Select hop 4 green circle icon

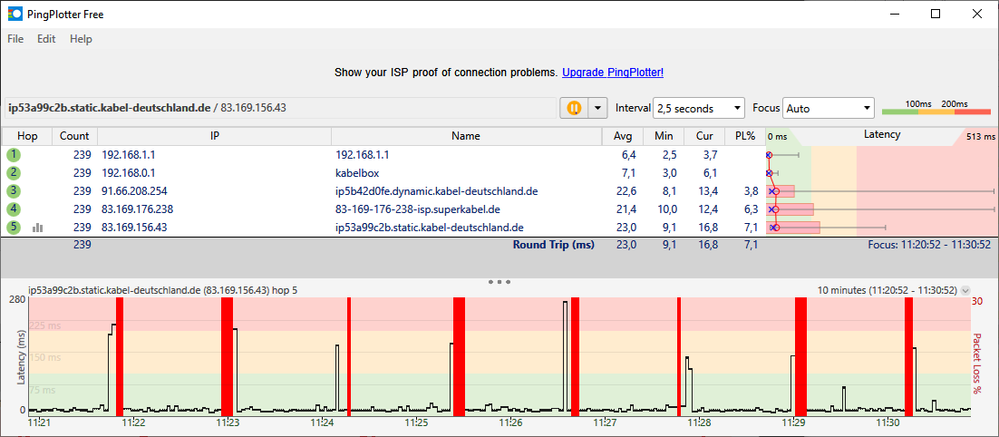click(x=13, y=209)
